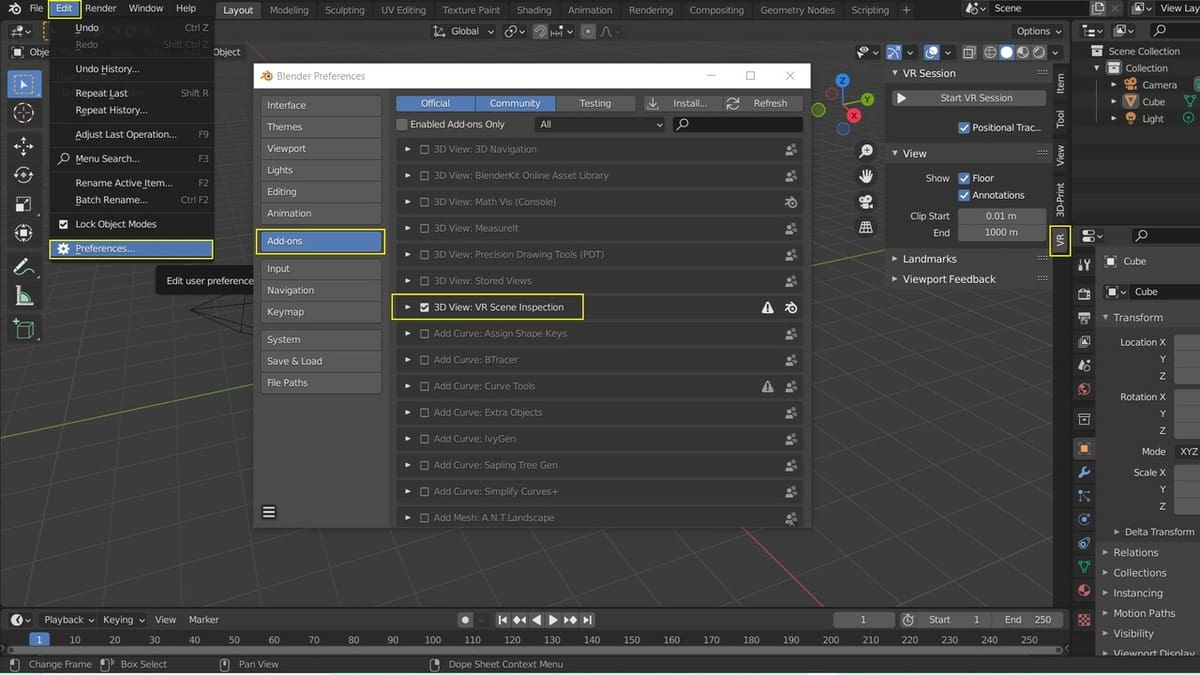This screenshot has height=675, width=1200.
Task: Select the Rotate tool
Action: click(24, 176)
